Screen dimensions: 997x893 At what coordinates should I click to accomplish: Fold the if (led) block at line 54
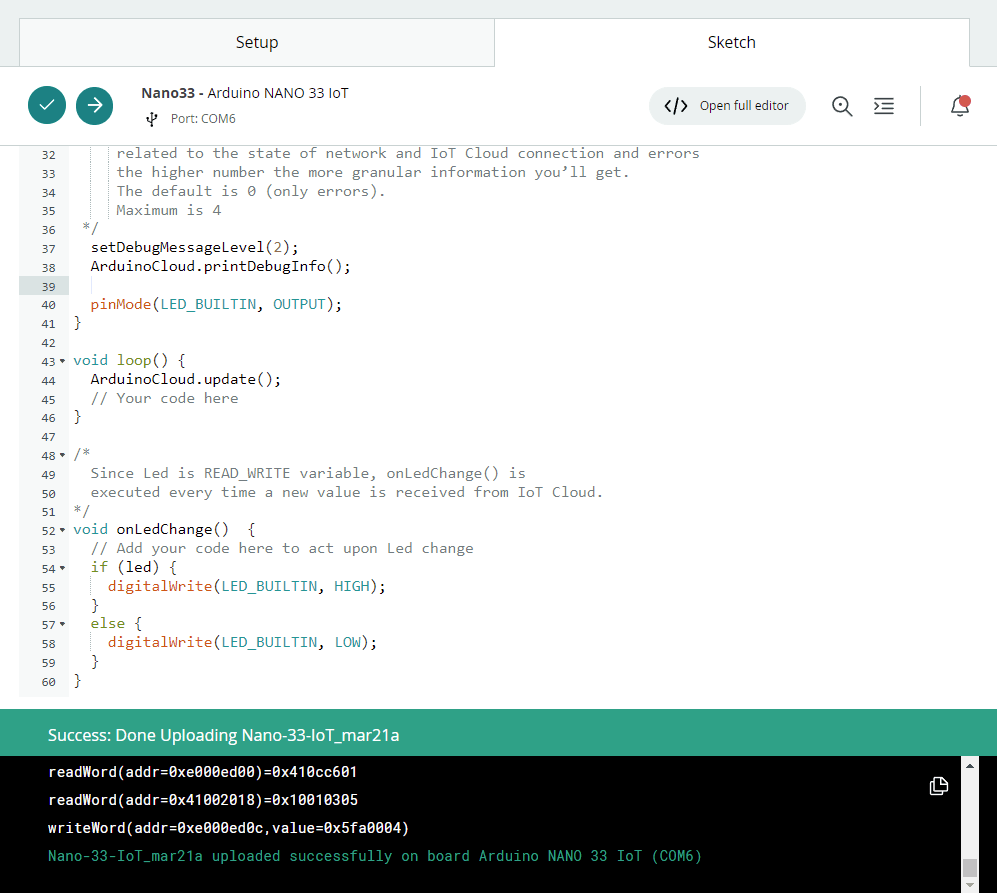[62, 568]
